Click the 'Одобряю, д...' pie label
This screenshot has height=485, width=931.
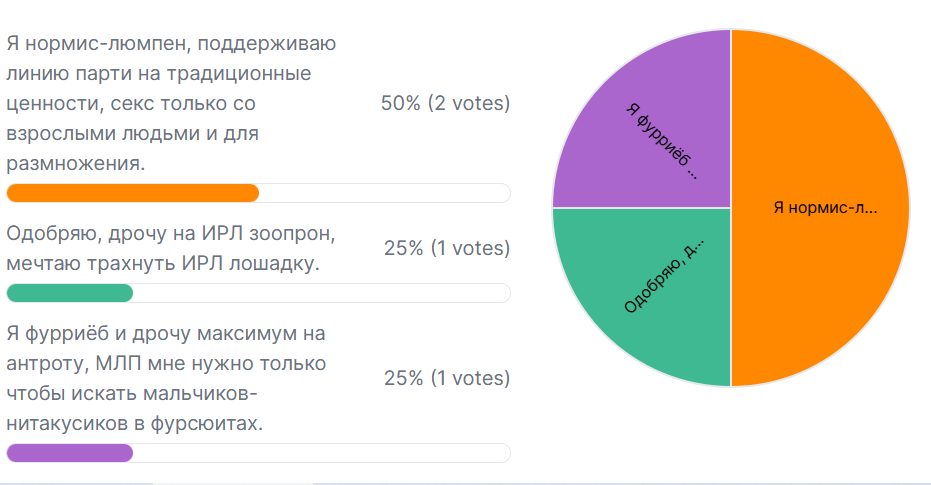pyautogui.click(x=664, y=276)
